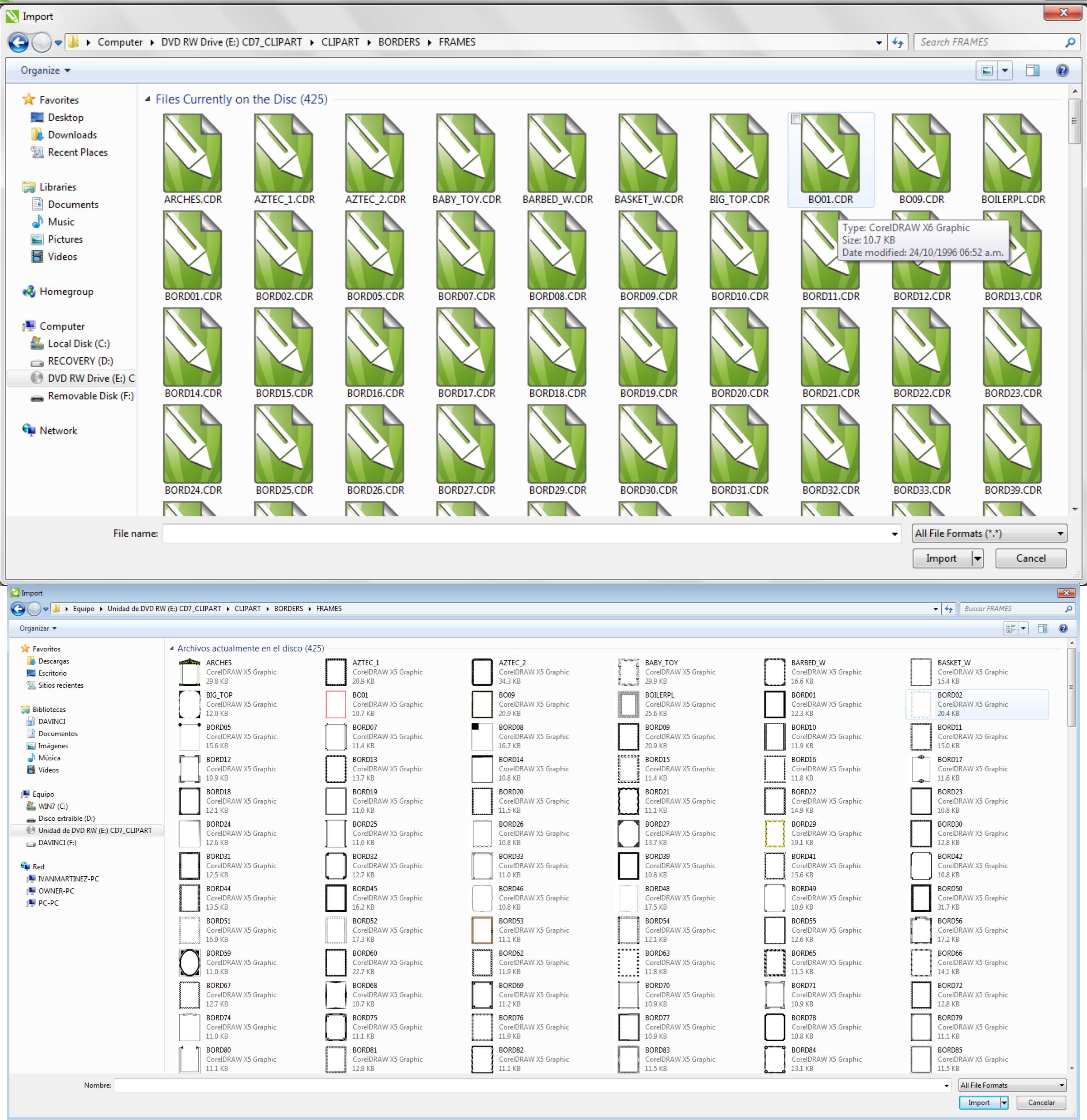Select BORD29 yellow frame thumbnail
The width and height of the screenshot is (1087, 1120).
coord(775,833)
